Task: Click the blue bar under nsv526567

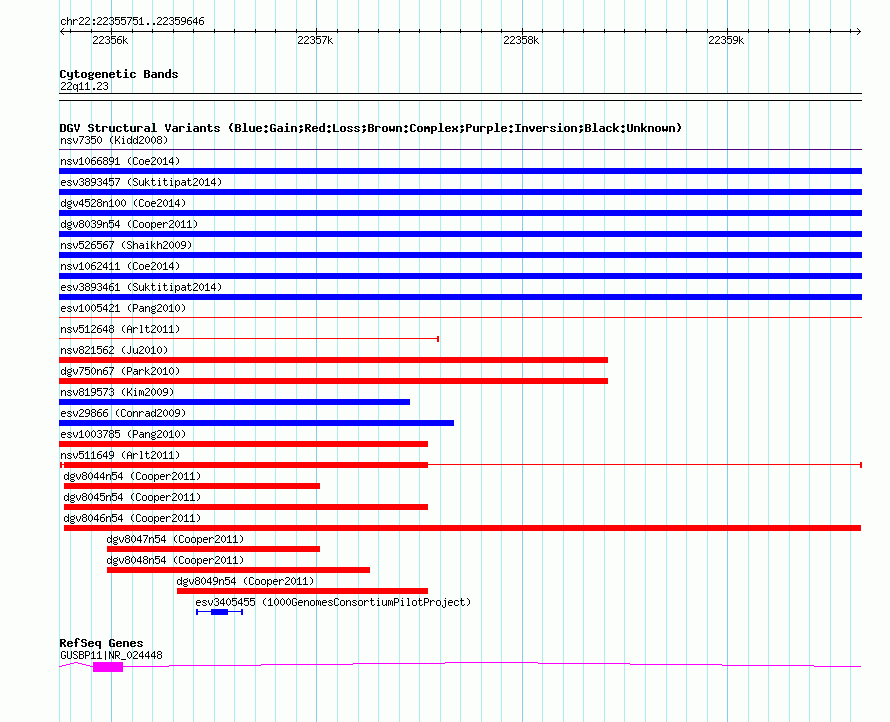Action: click(460, 255)
